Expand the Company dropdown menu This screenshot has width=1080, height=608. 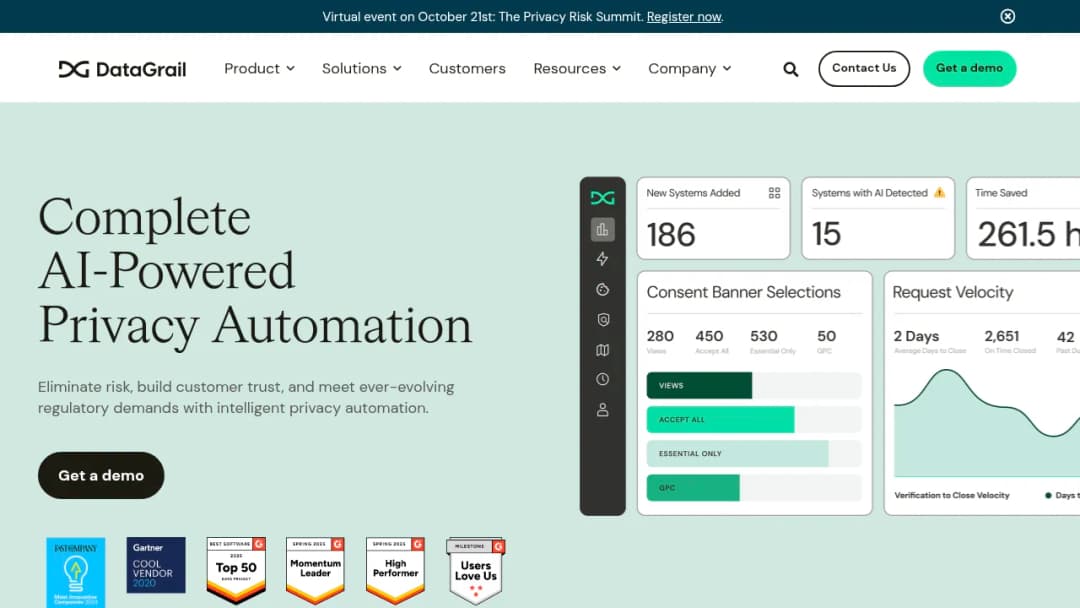point(689,69)
